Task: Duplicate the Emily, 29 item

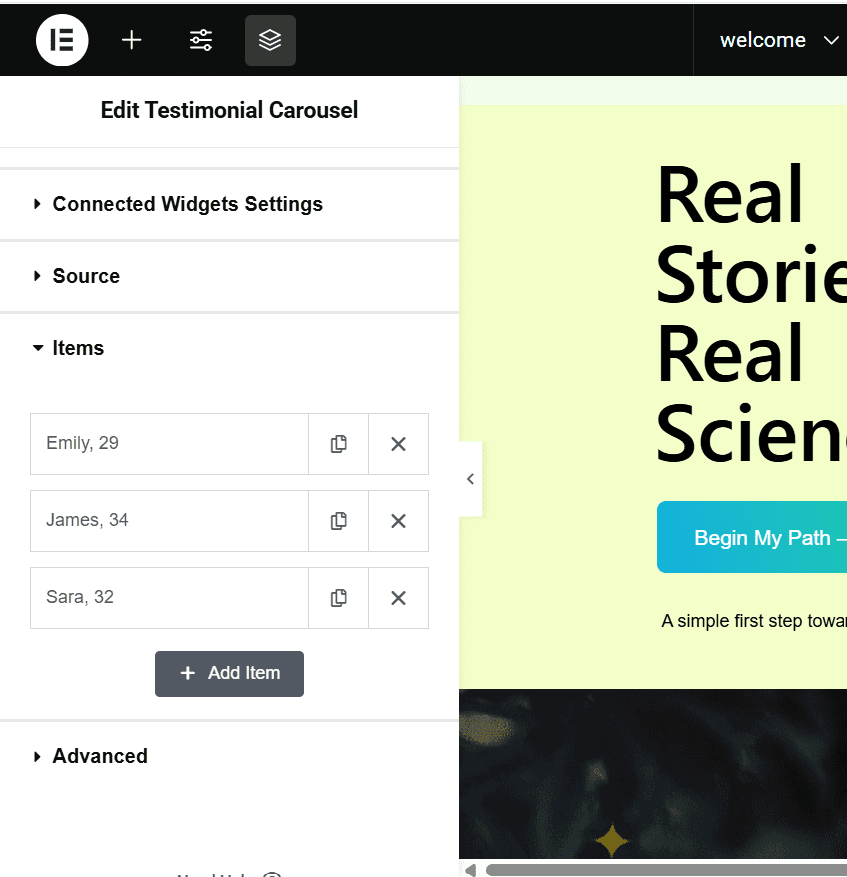Action: tap(339, 444)
